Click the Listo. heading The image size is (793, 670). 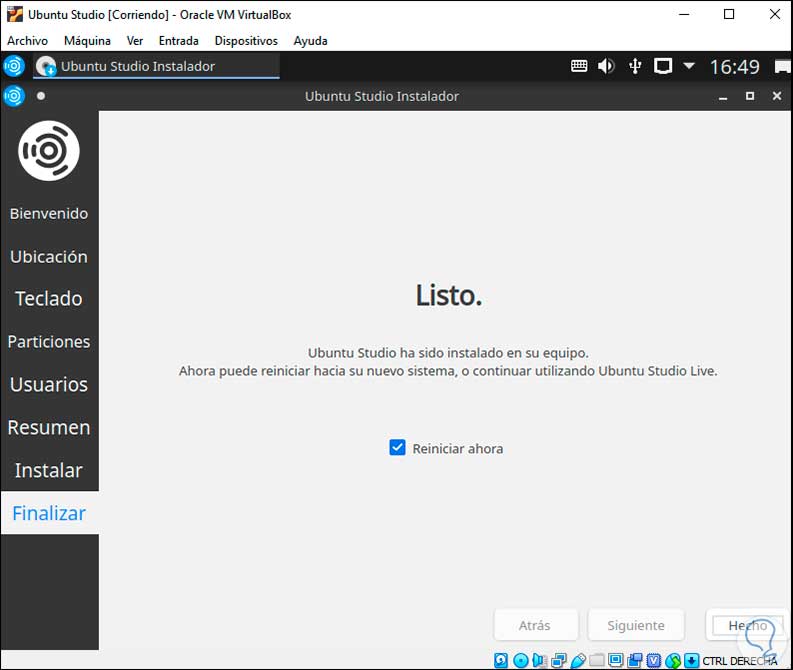[x=449, y=295]
